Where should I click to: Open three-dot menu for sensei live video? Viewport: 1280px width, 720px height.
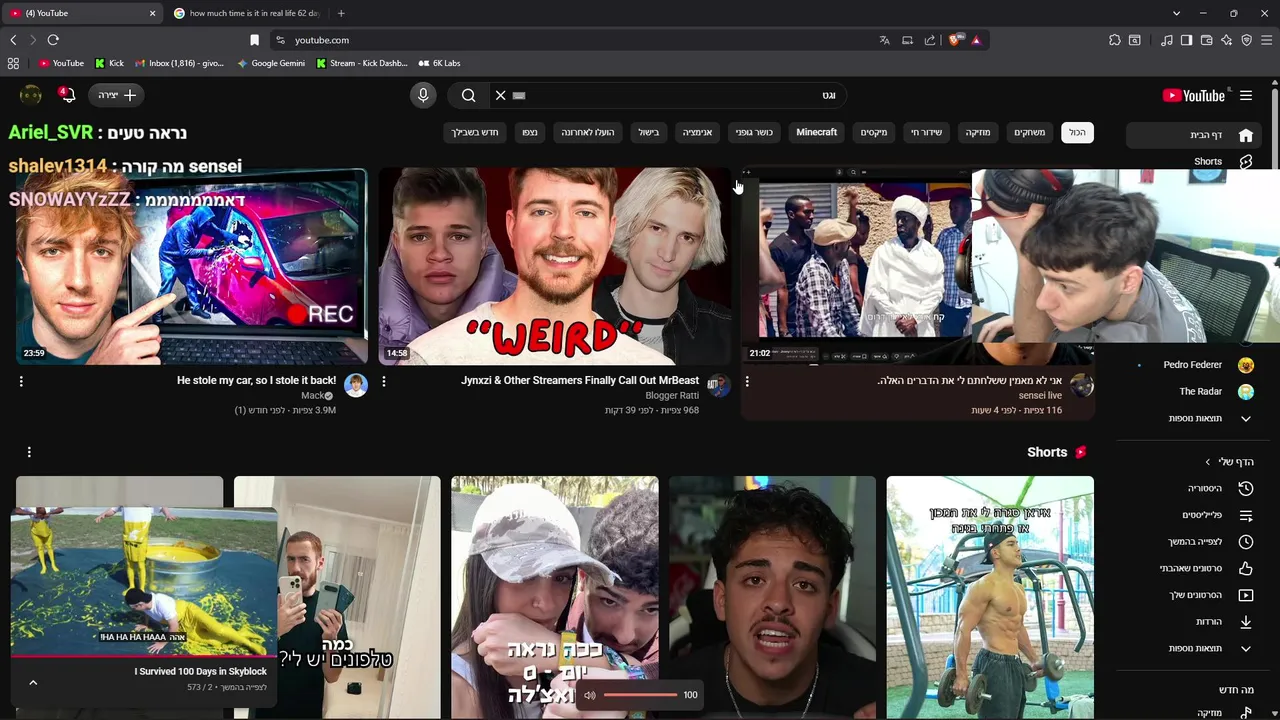click(747, 381)
